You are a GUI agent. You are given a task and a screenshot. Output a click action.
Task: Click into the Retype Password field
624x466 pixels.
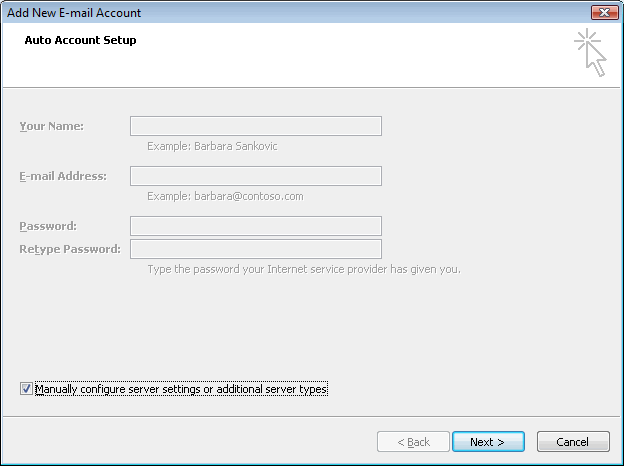coord(255,249)
